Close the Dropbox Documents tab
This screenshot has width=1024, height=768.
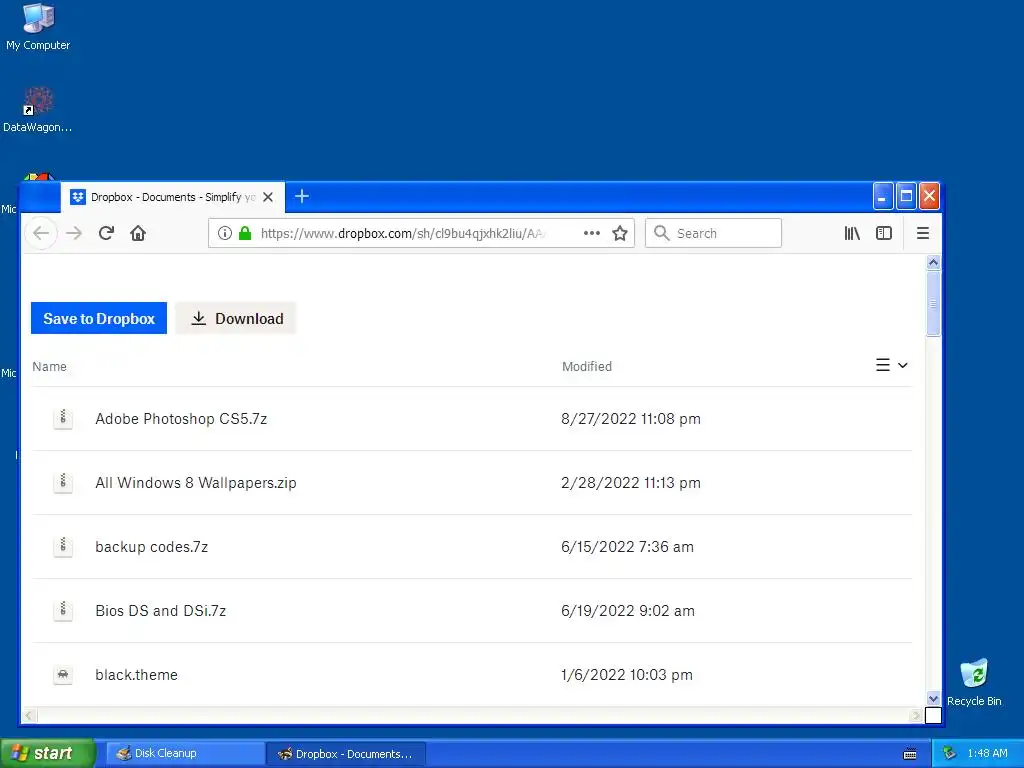[268, 197]
